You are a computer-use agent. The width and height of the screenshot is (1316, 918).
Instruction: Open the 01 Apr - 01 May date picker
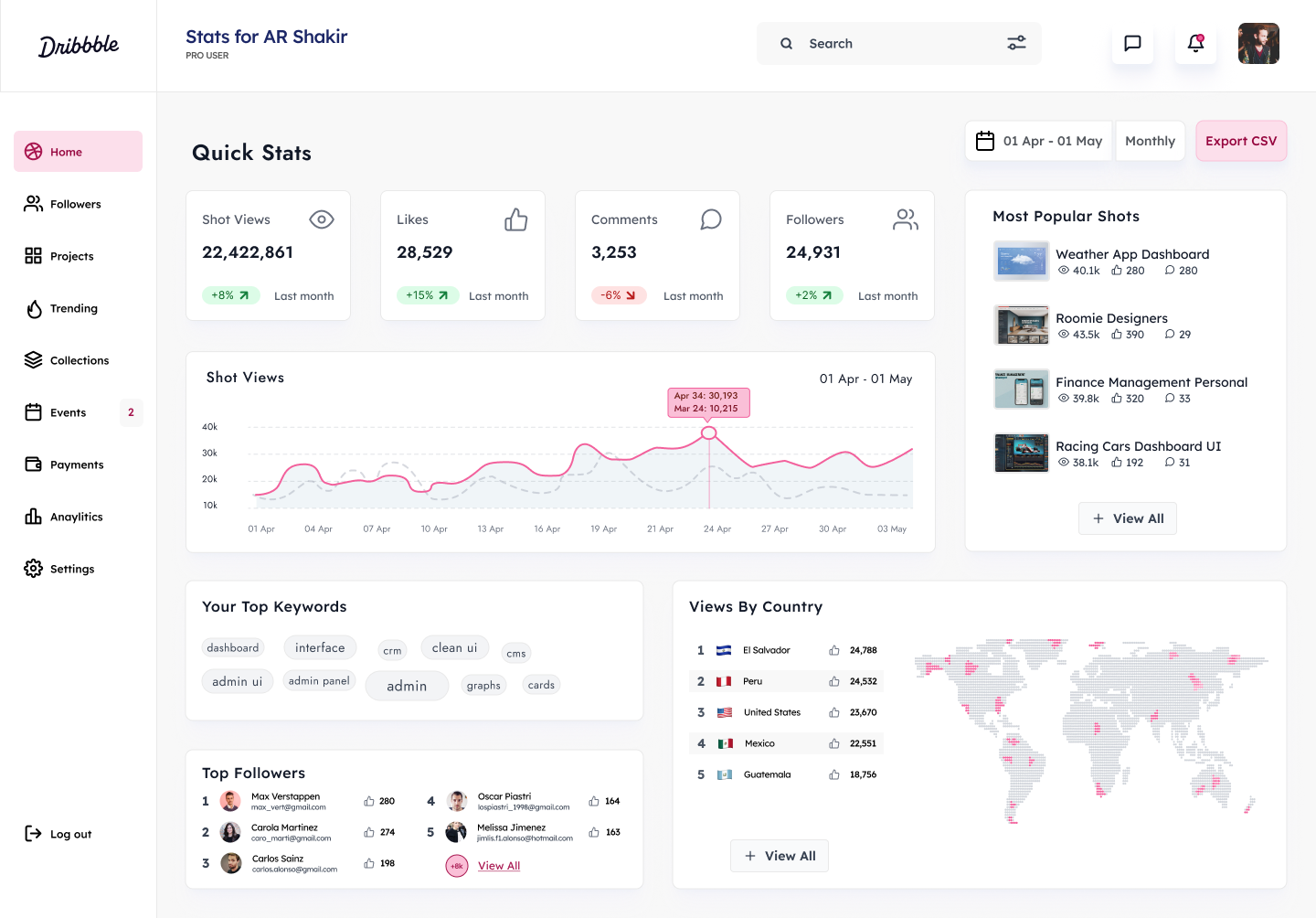1039,141
